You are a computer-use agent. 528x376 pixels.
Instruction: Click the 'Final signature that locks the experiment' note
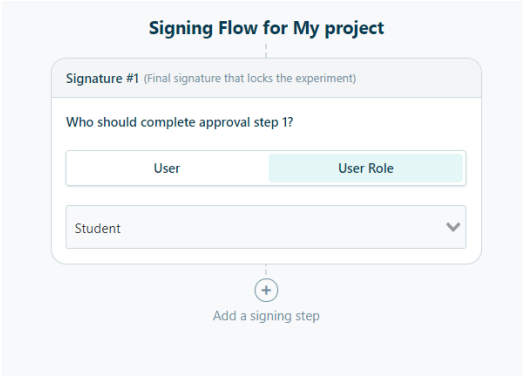[250, 78]
